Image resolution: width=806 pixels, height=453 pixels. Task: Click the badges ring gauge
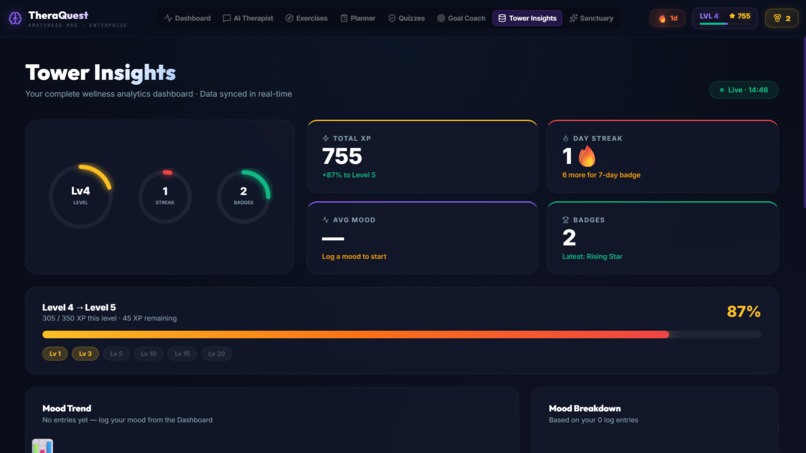point(244,196)
